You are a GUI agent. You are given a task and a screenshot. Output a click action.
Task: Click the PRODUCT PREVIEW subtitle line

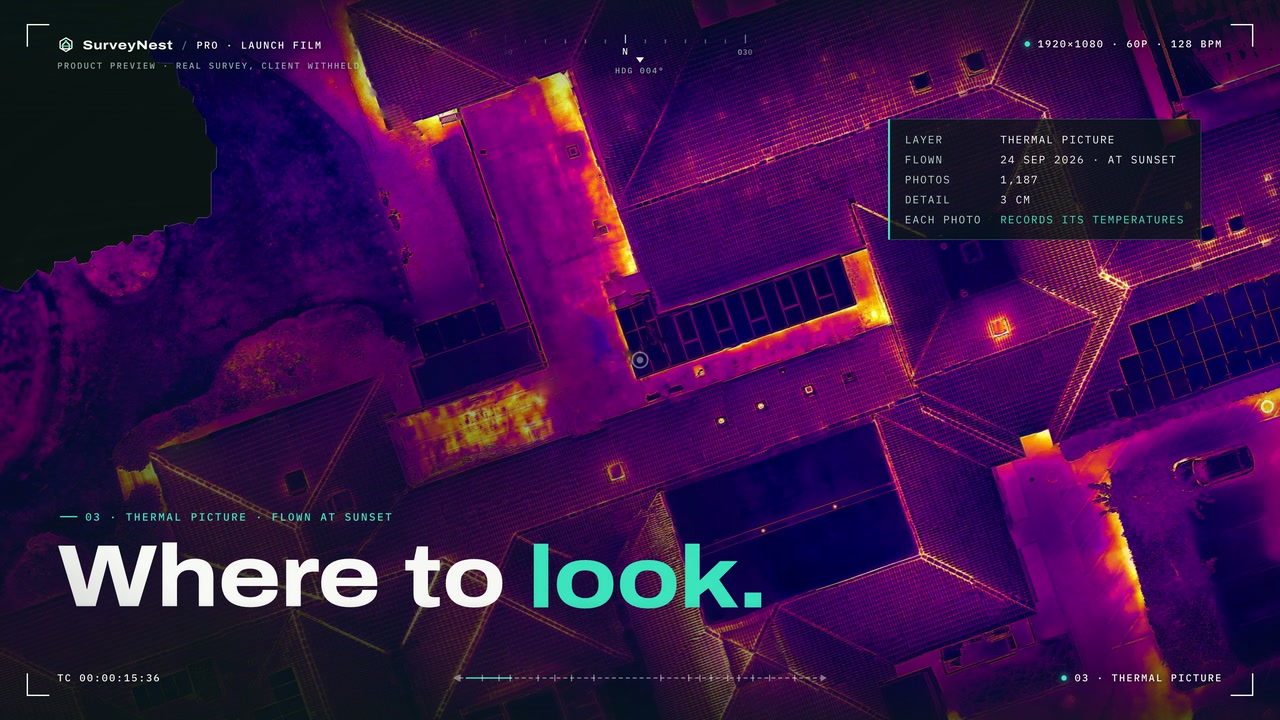click(x=207, y=66)
